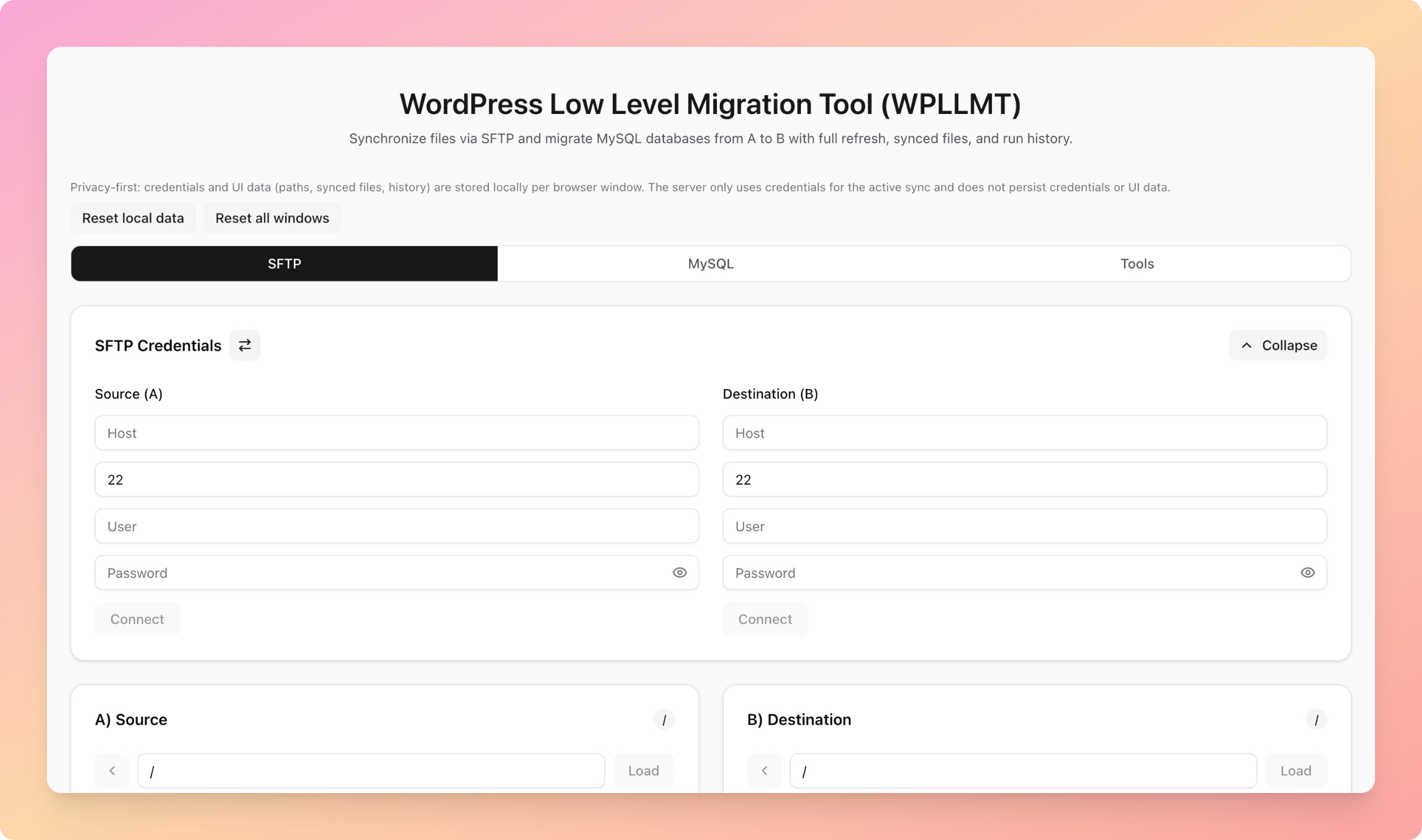Image resolution: width=1422 pixels, height=840 pixels.
Task: Click the 'A) Source' panel heading
Action: 131,720
